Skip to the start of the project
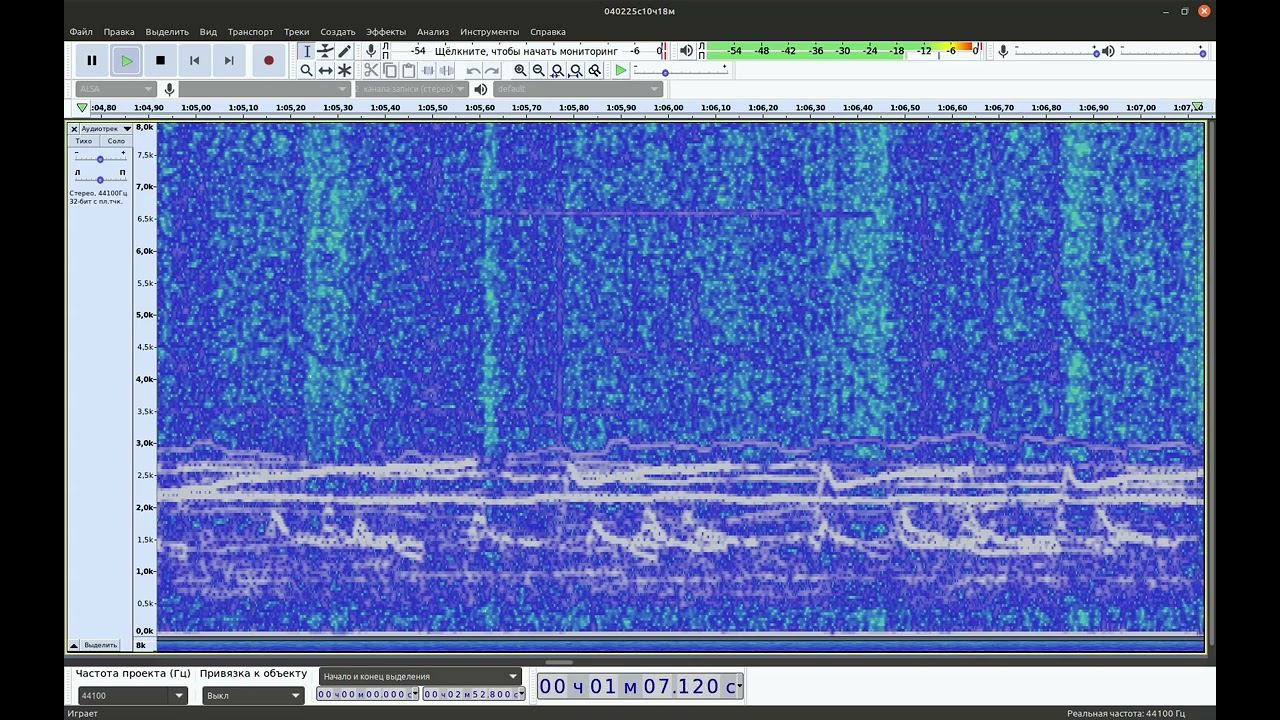This screenshot has width=1280, height=720. 194,60
